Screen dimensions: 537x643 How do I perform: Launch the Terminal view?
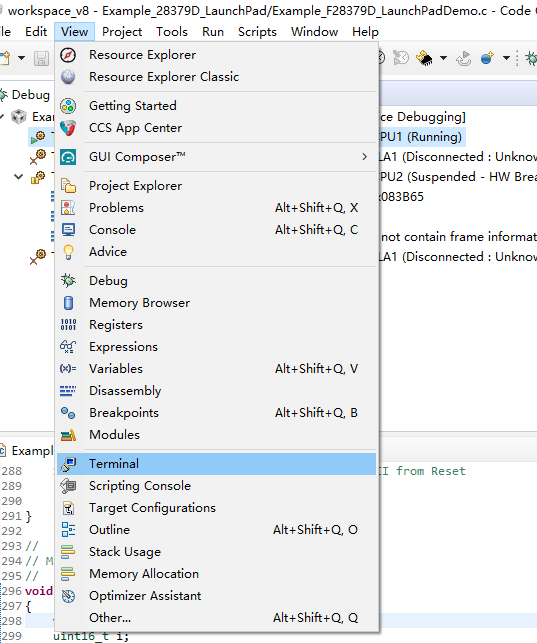216,464
